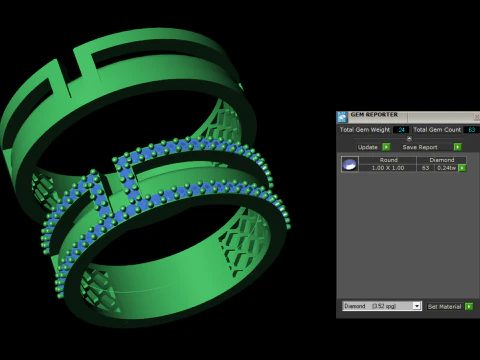Click the '63' count cell in gem row
Screen dimensions: 480x360
click(x=425, y=168)
